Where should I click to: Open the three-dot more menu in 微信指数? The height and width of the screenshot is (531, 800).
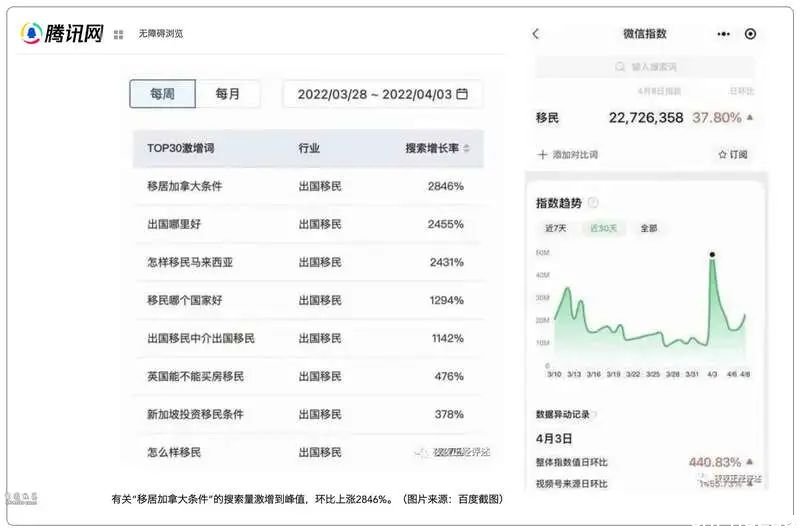click(723, 34)
